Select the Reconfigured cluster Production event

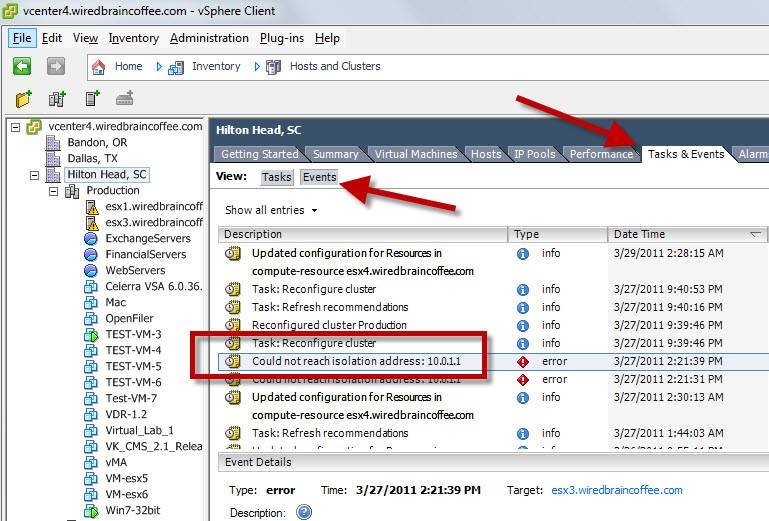(492, 325)
